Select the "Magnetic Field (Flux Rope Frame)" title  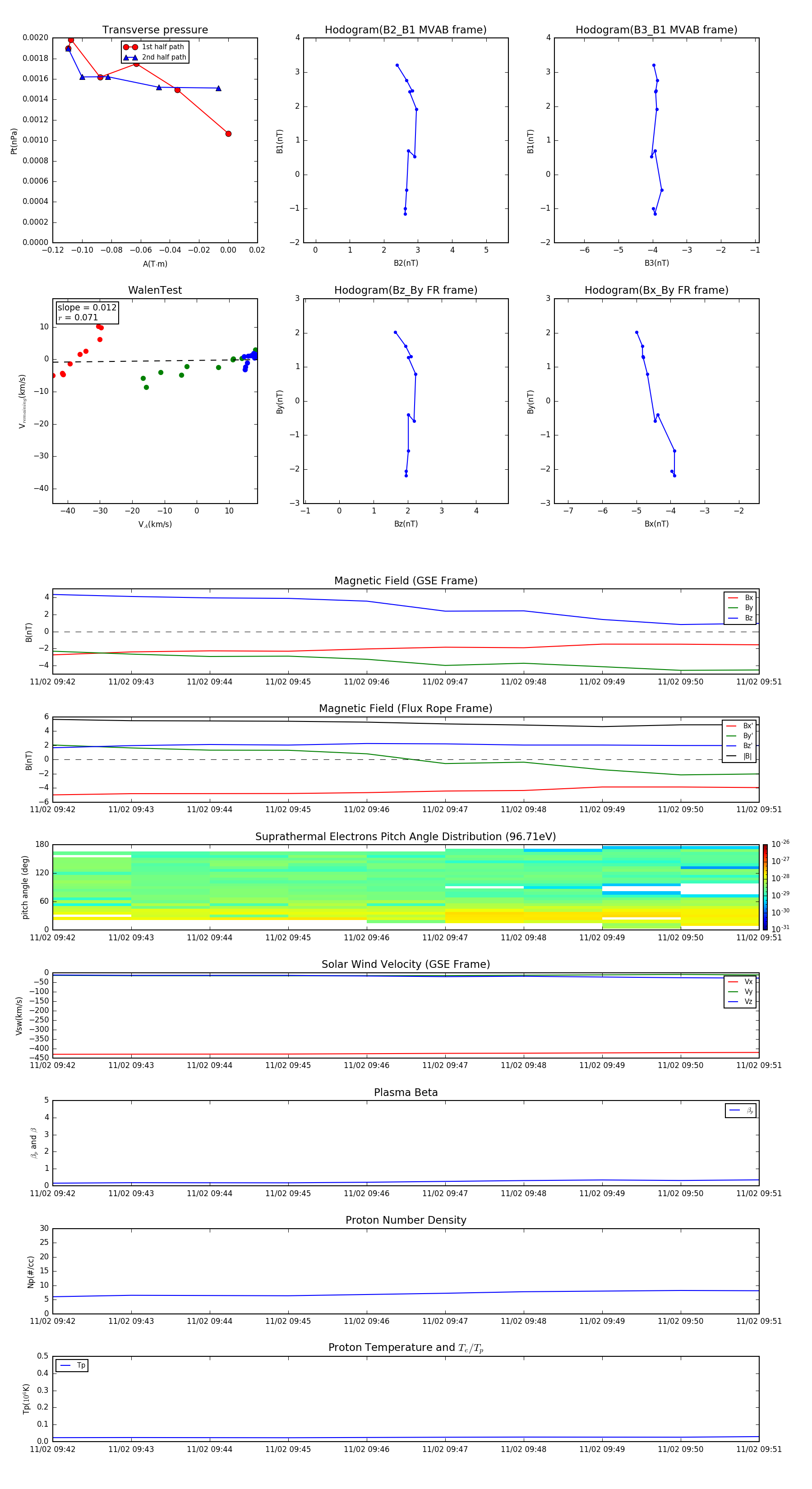[x=406, y=709]
